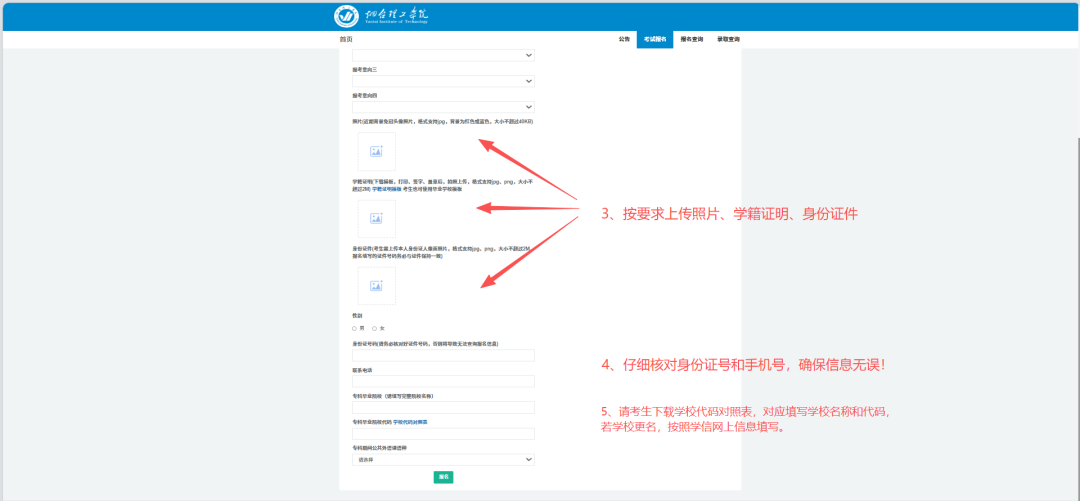Select the 女 radio button
This screenshot has width=1080, height=501.
coord(375,328)
